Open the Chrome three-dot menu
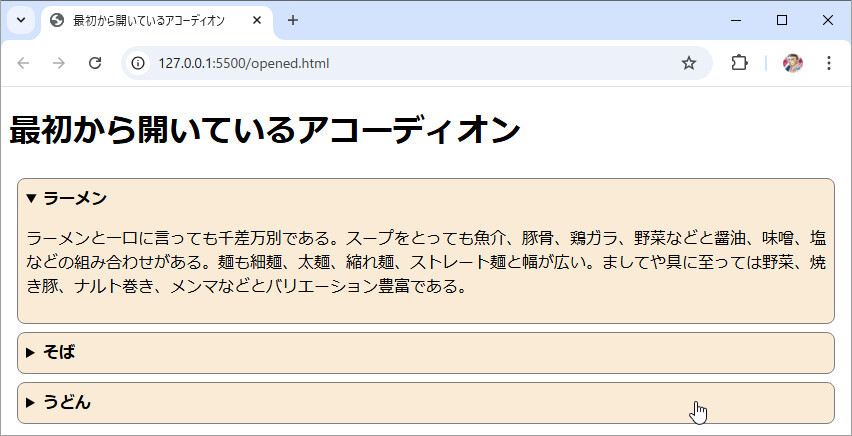 point(828,63)
